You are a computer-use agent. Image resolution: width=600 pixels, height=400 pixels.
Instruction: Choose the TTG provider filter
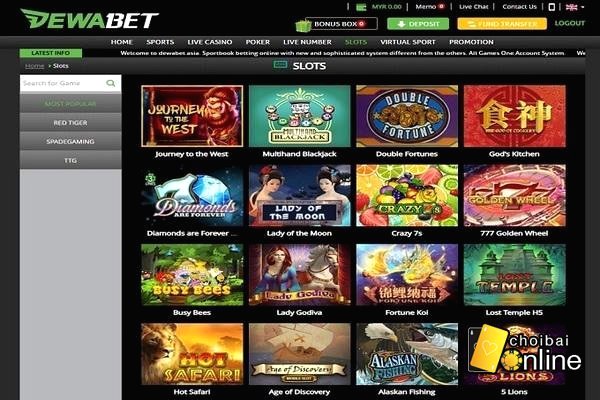click(x=70, y=160)
